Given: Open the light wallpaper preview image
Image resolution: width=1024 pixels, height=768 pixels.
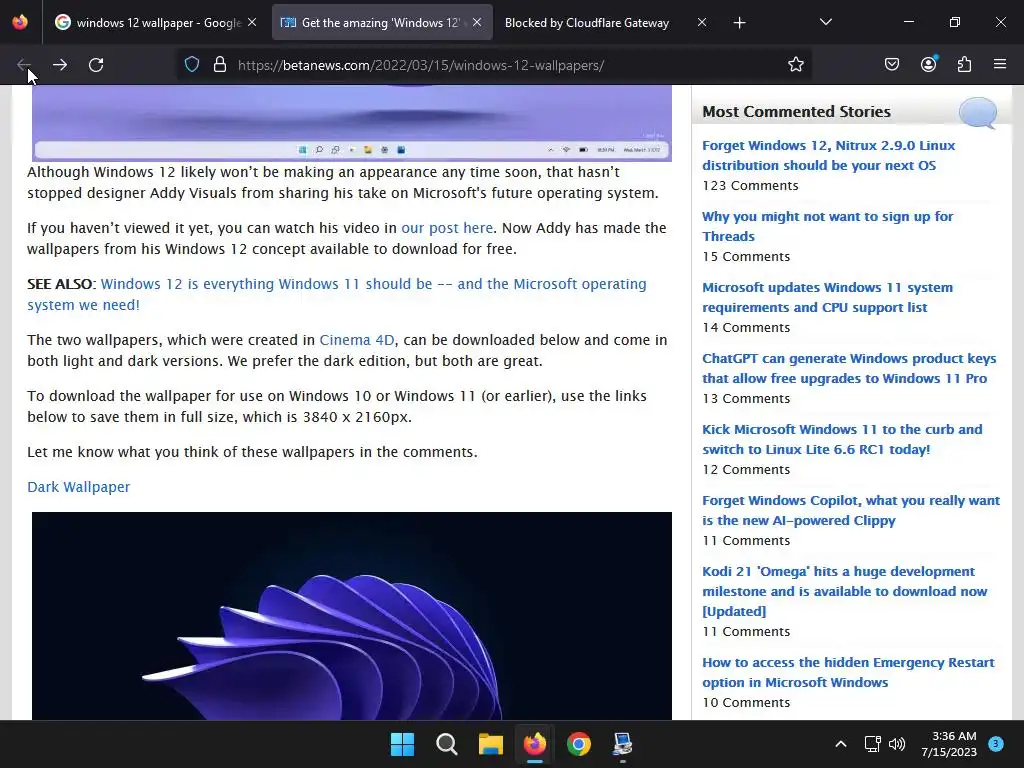Looking at the screenshot, I should (x=352, y=123).
